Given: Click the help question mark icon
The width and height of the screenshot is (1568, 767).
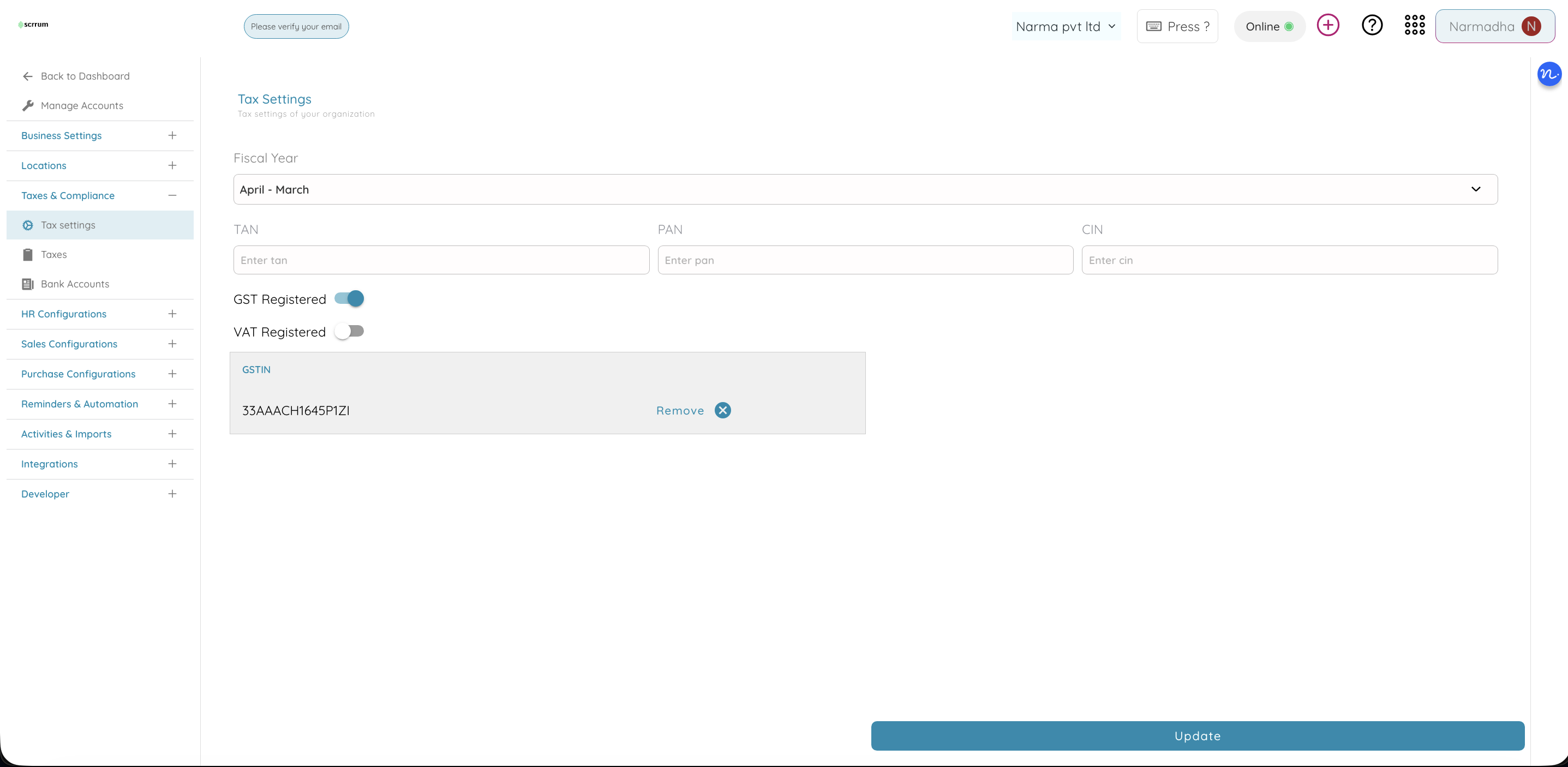Looking at the screenshot, I should [1372, 25].
